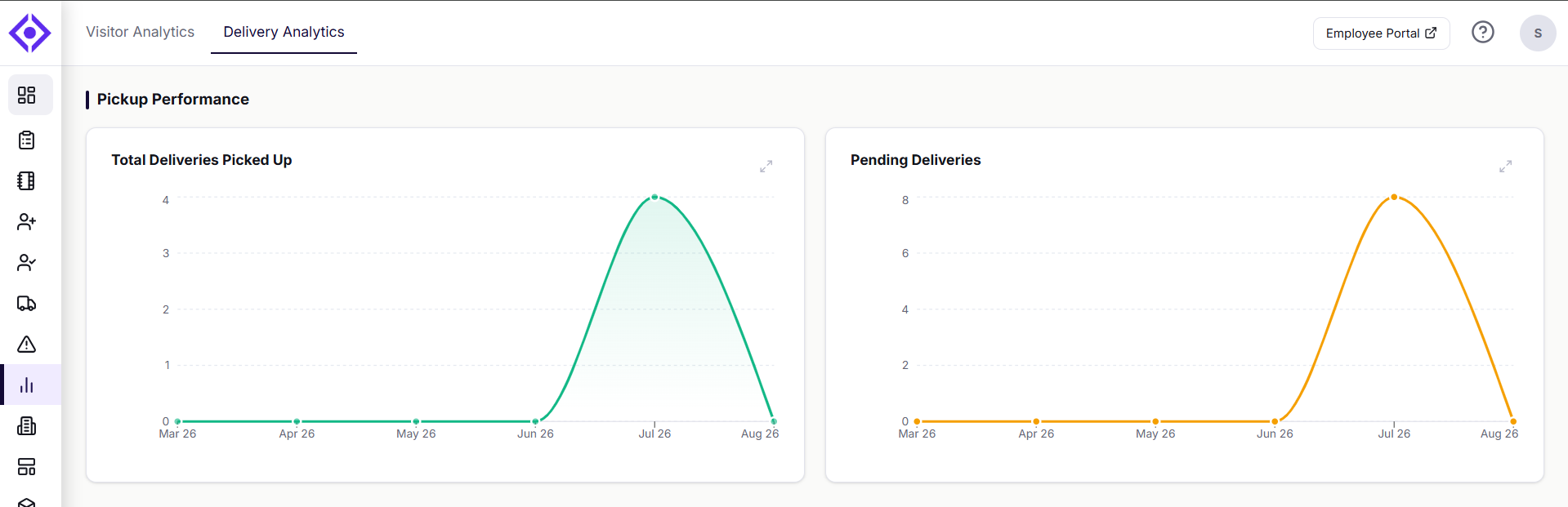The image size is (1568, 507).
Task: Click the Jul 26 peak point on green chart
Action: [654, 197]
